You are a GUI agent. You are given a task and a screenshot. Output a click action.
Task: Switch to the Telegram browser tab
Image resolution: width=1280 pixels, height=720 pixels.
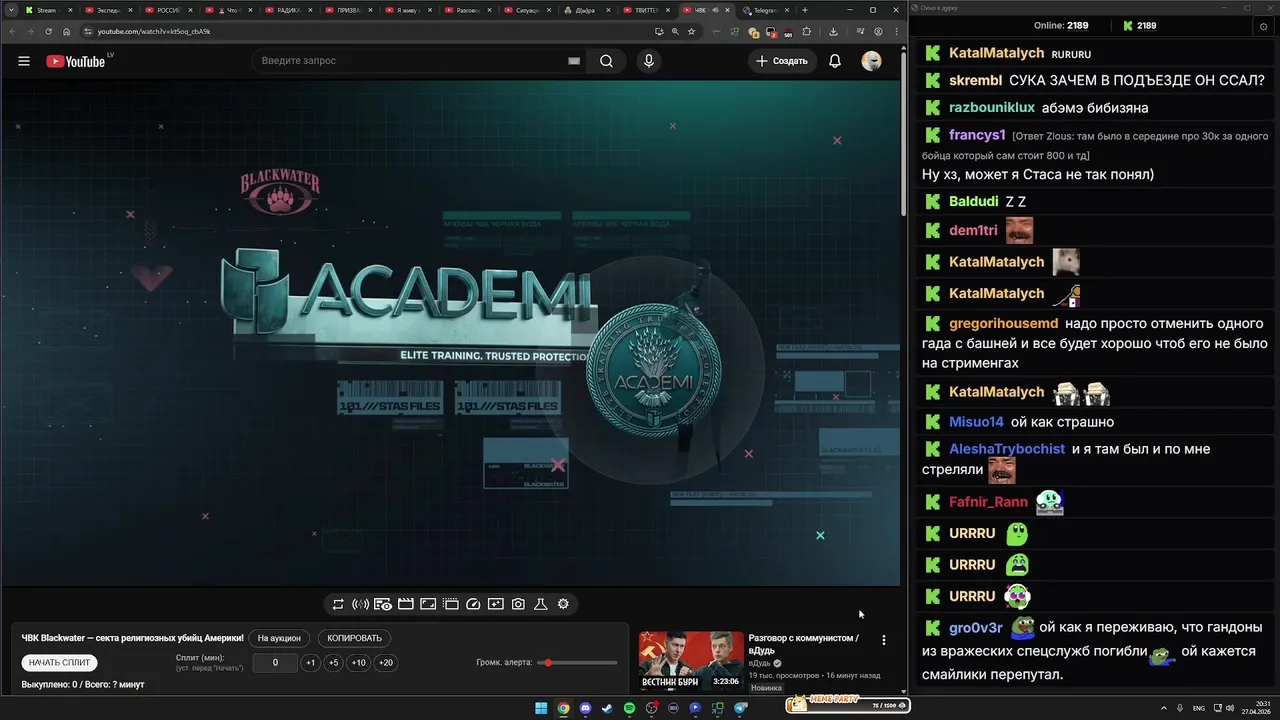764,10
